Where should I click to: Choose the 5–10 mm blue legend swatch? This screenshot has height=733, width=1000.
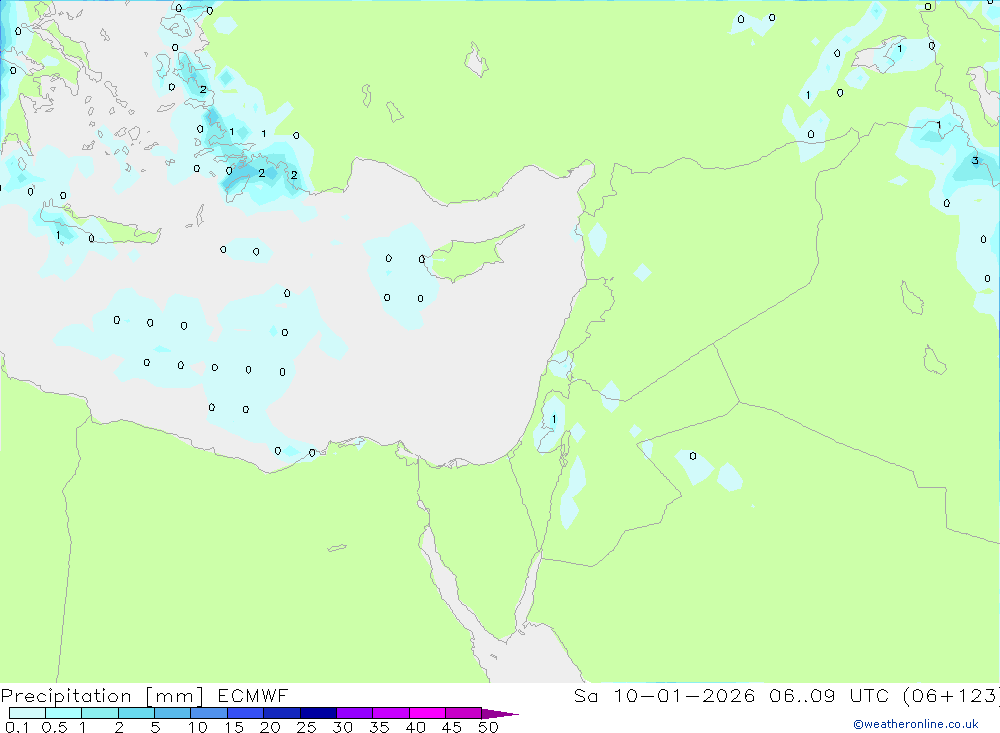(173, 713)
